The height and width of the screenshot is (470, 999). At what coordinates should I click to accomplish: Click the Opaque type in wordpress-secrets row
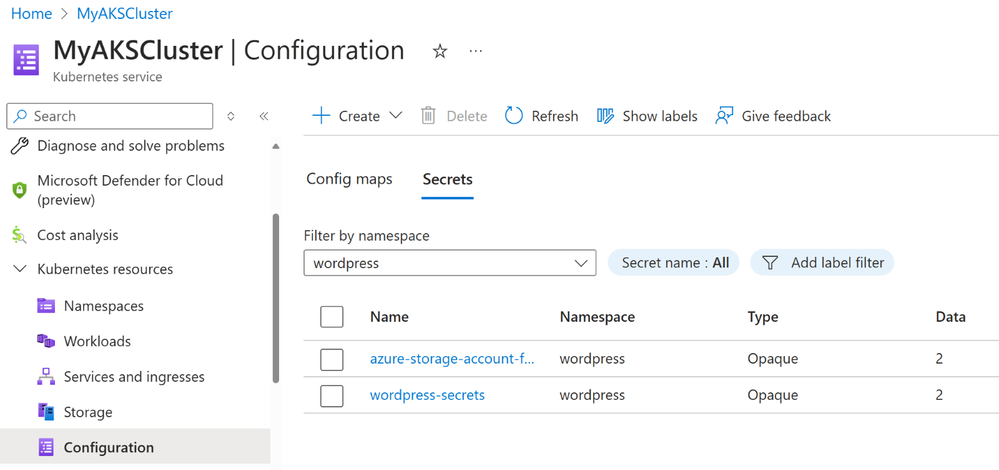click(773, 395)
